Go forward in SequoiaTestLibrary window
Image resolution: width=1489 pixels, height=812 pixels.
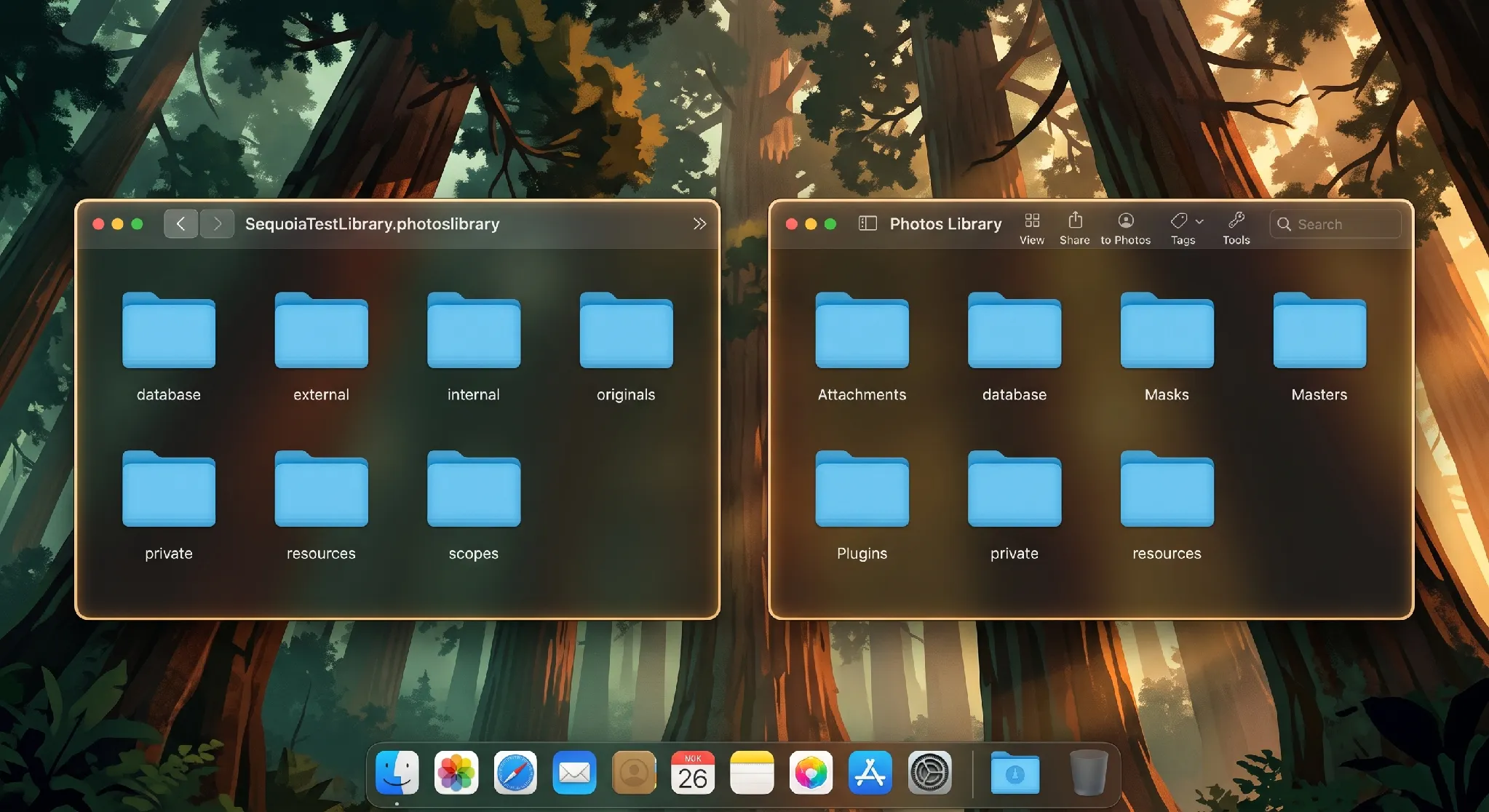pos(217,223)
